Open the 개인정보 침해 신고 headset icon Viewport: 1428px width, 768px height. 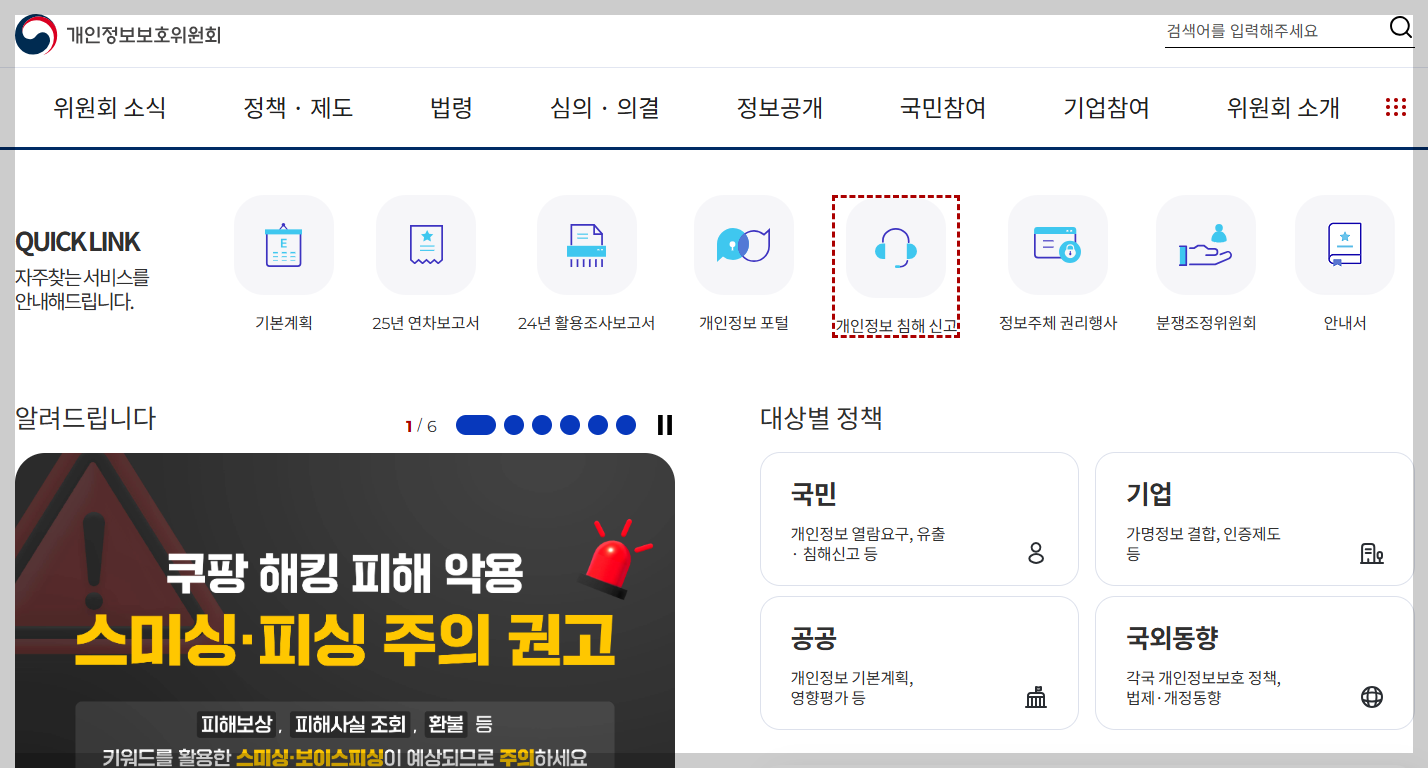pyautogui.click(x=896, y=248)
